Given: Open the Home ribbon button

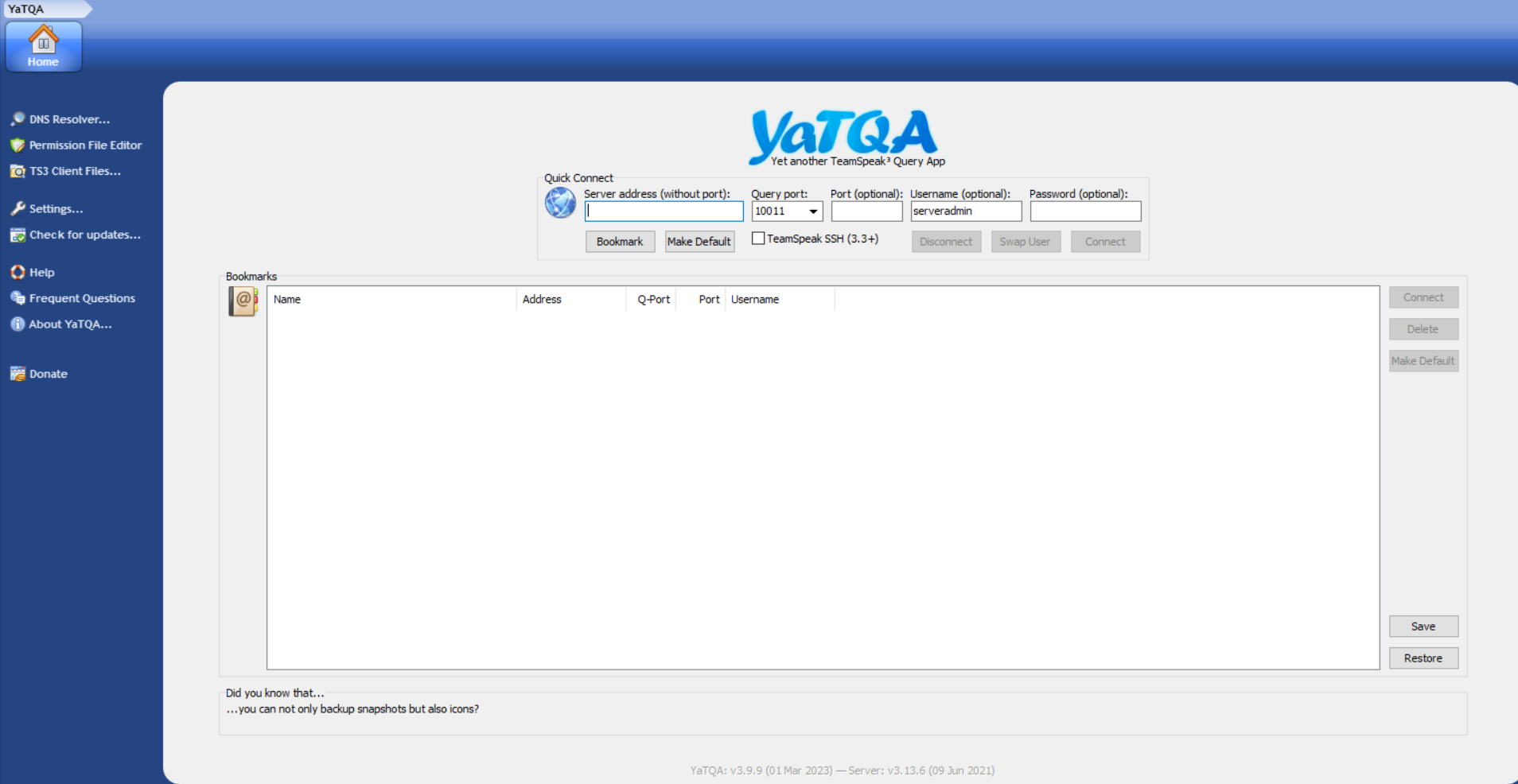Looking at the screenshot, I should coord(43,47).
